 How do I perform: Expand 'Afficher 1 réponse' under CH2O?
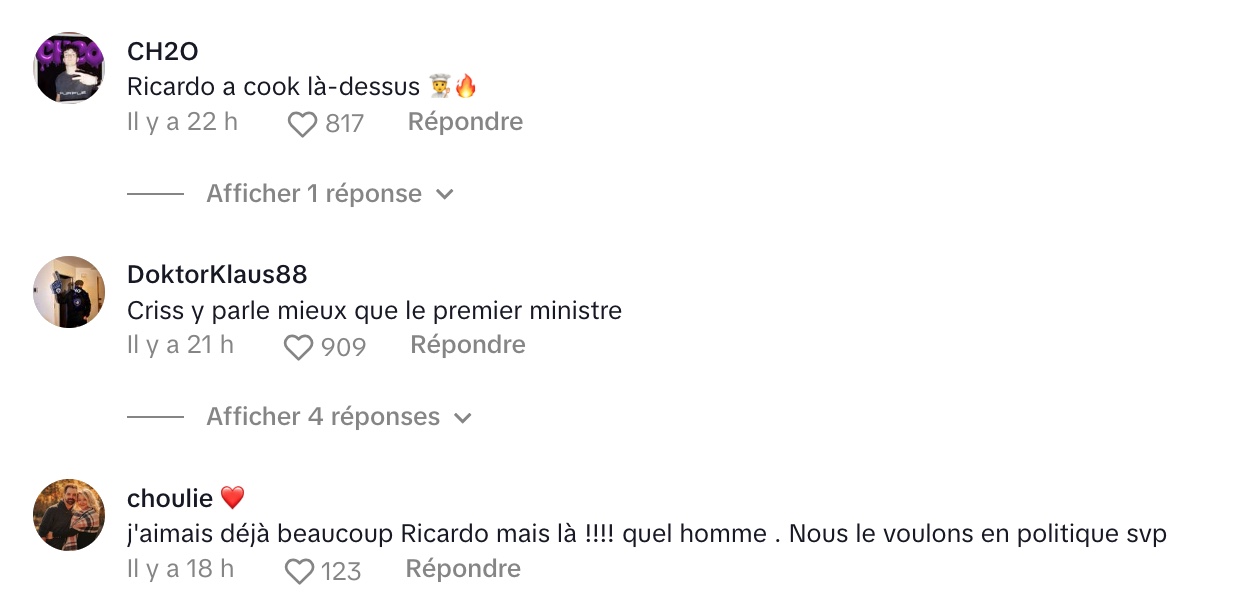tap(314, 193)
